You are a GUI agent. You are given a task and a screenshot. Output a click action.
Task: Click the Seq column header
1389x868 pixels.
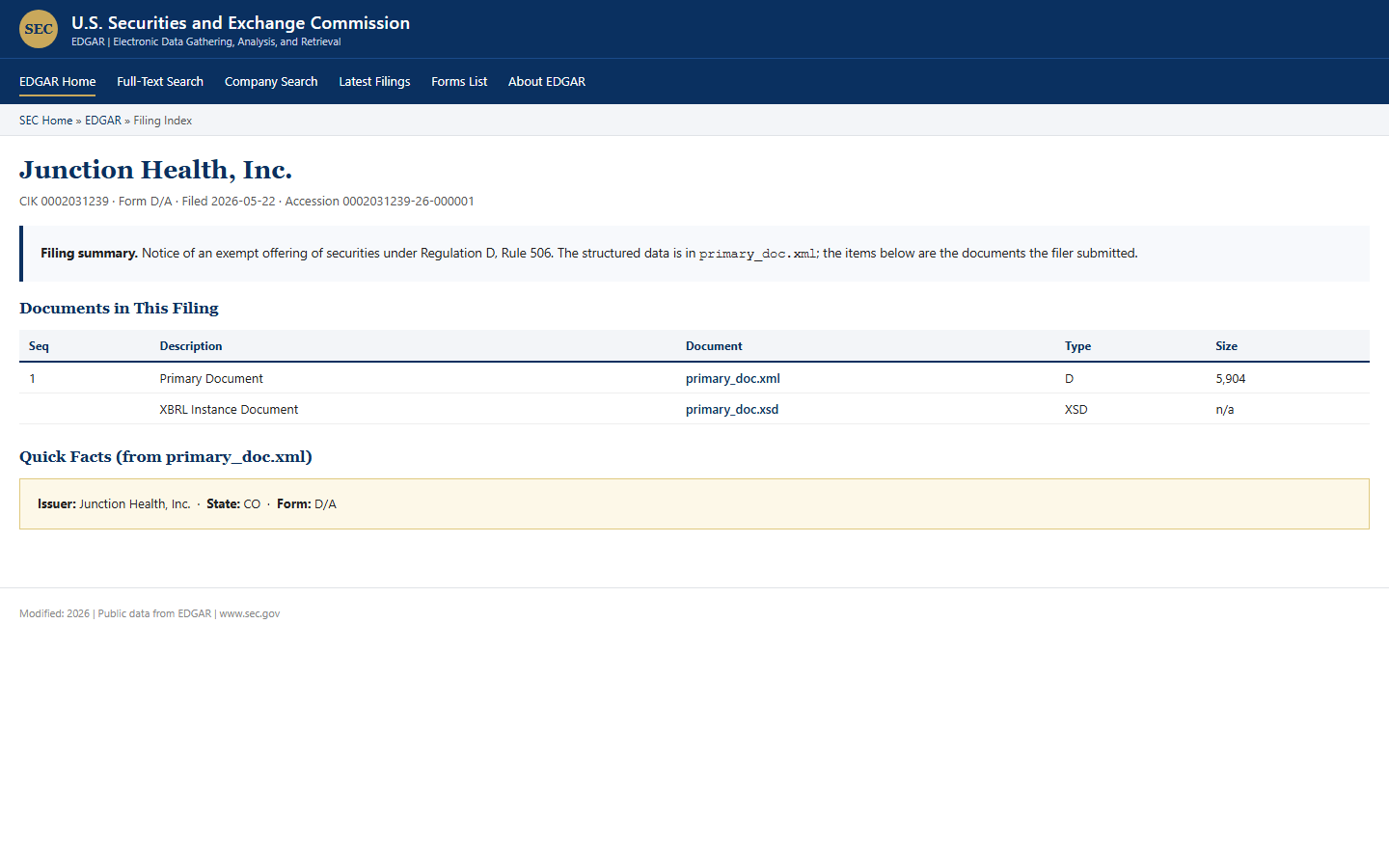(x=39, y=346)
